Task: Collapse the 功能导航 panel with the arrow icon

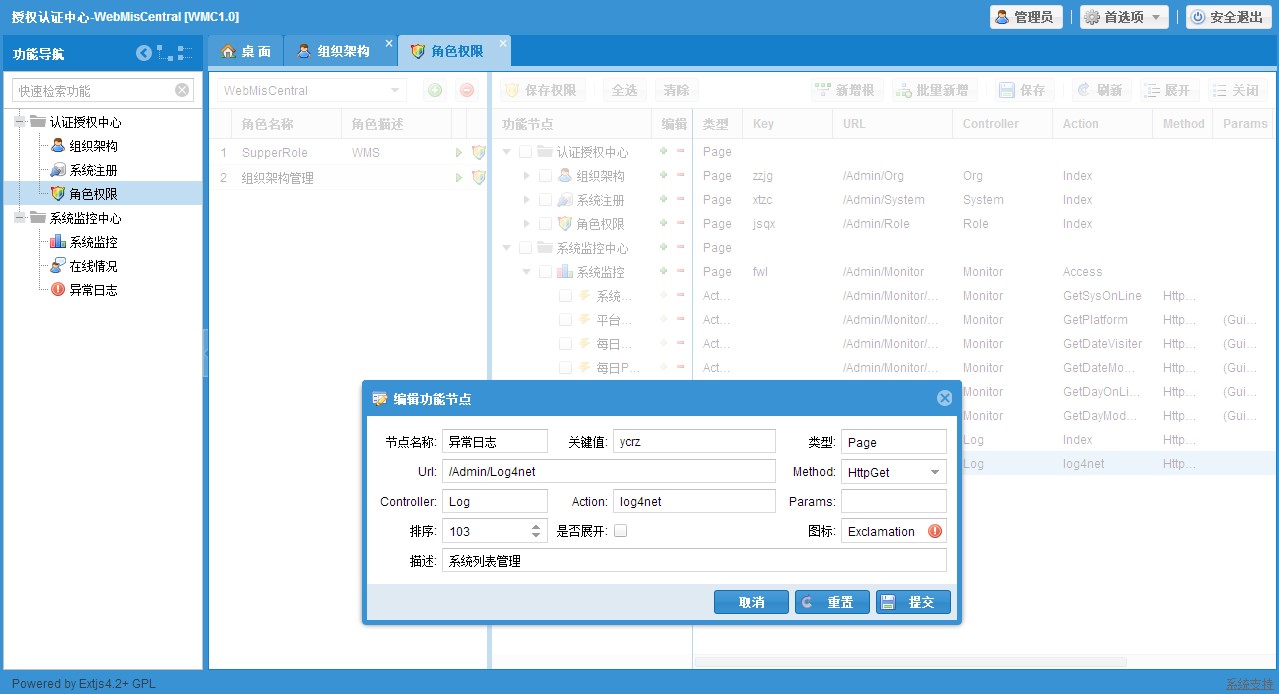Action: point(144,53)
